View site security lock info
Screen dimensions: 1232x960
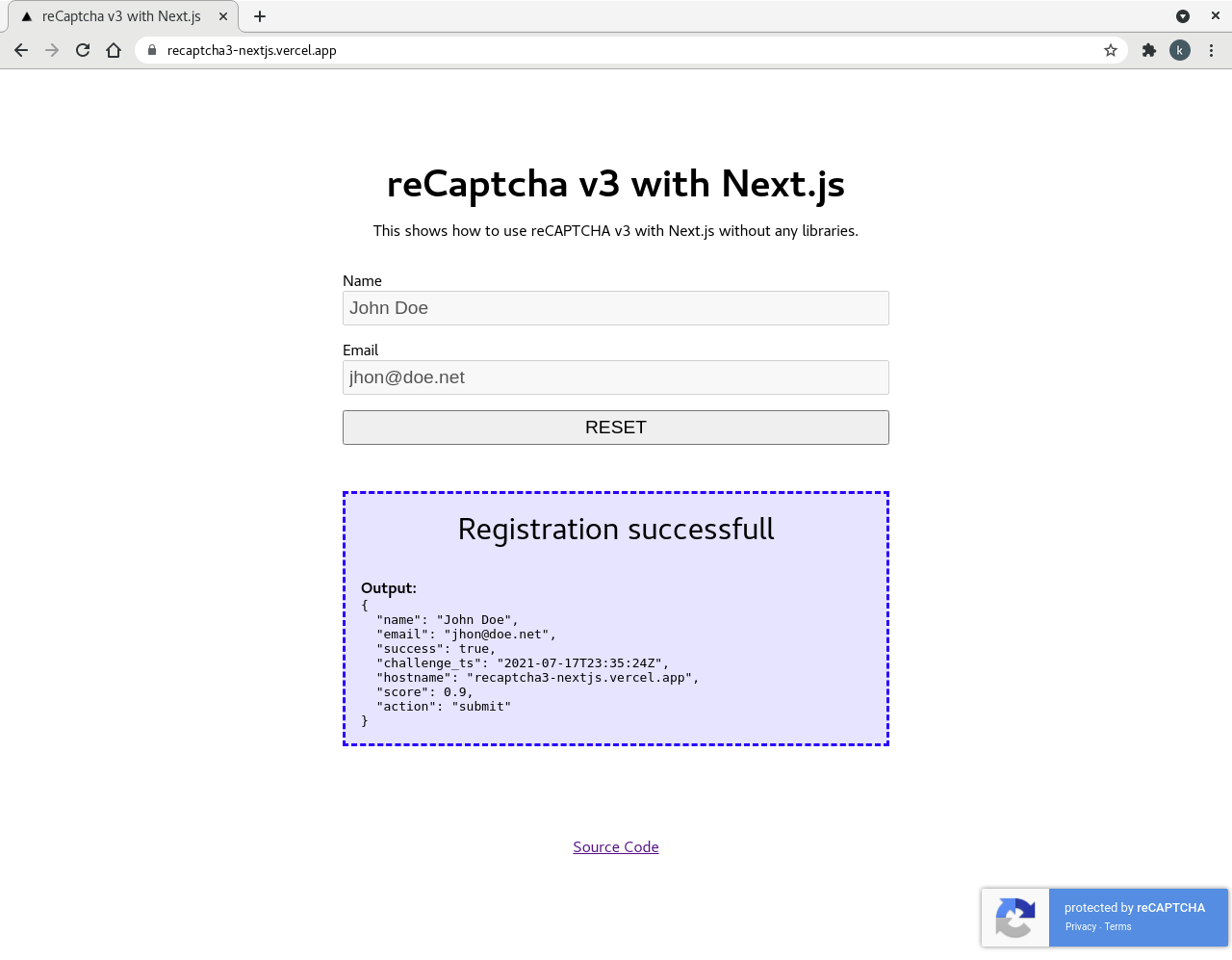pos(151,50)
